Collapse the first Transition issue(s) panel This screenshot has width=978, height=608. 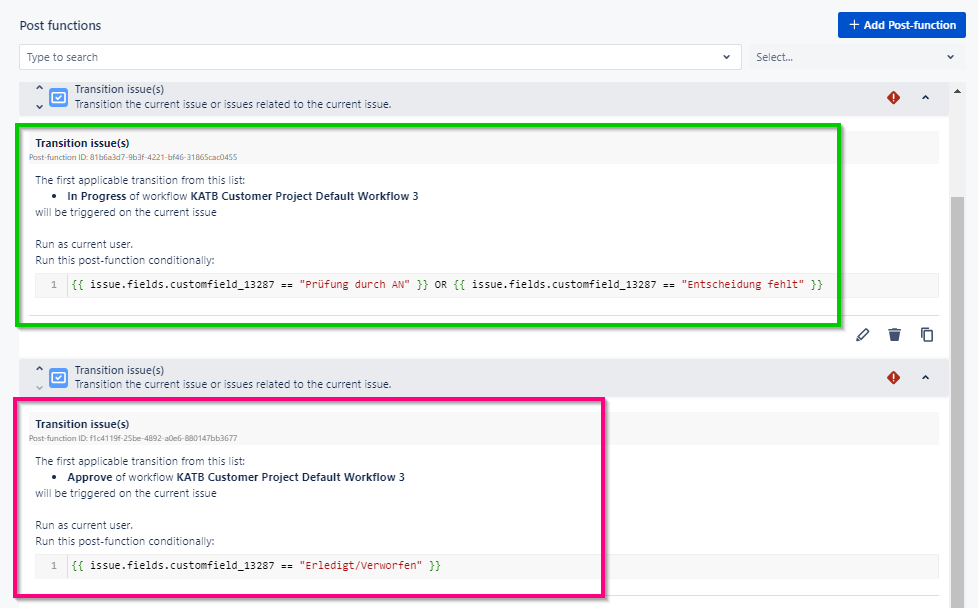(x=925, y=98)
